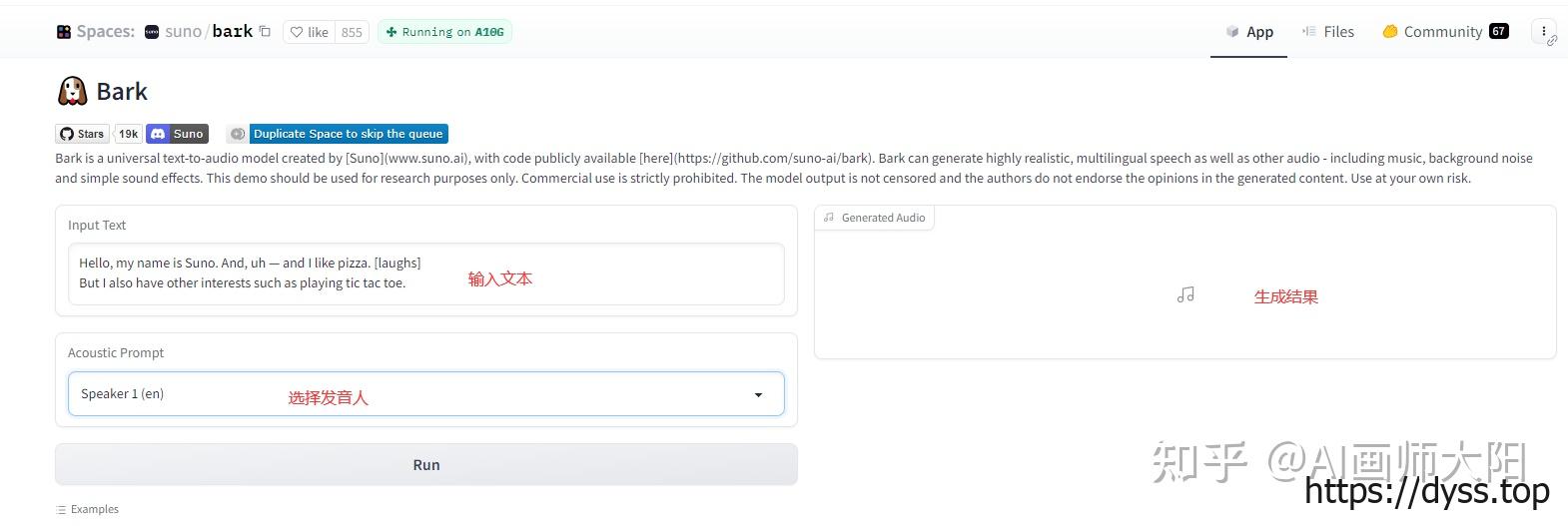Click into the Input Text box

coord(425,273)
